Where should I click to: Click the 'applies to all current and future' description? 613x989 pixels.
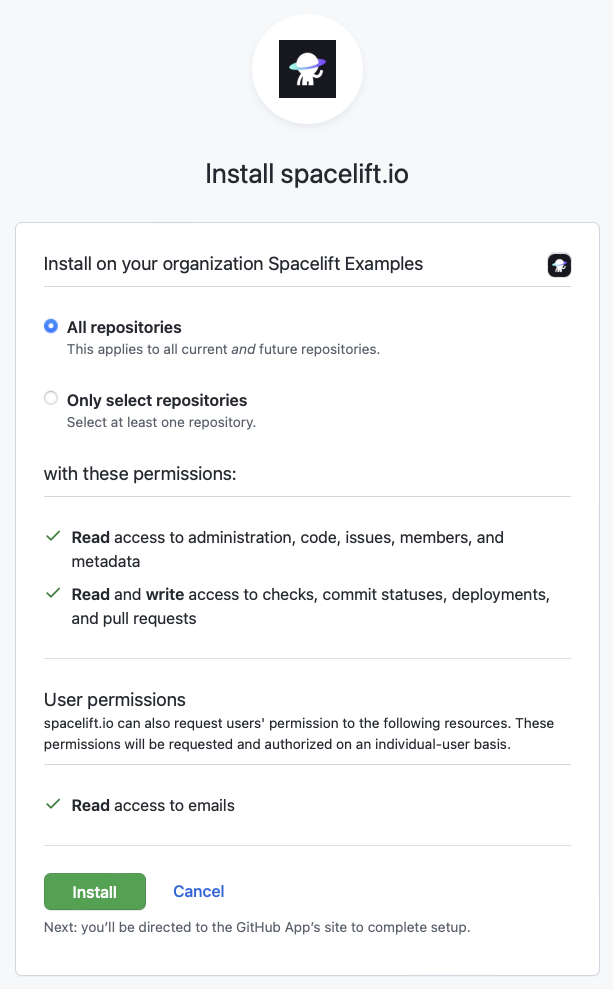(223, 349)
